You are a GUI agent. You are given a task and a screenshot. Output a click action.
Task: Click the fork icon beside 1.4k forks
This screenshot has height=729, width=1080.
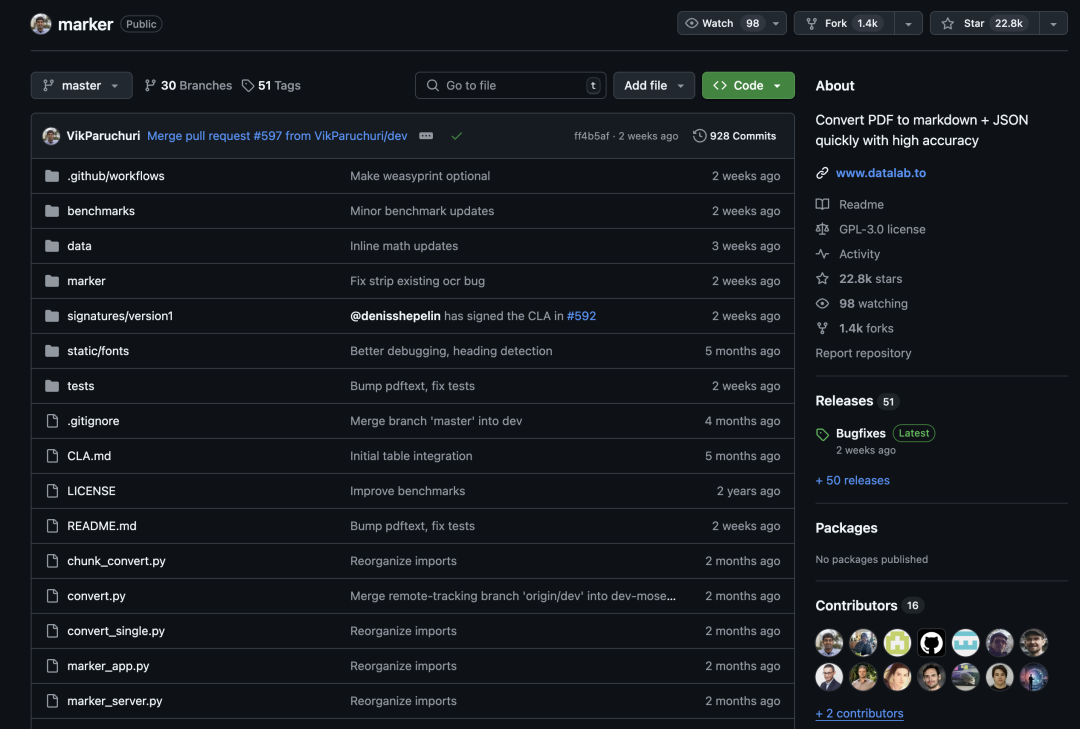822,328
